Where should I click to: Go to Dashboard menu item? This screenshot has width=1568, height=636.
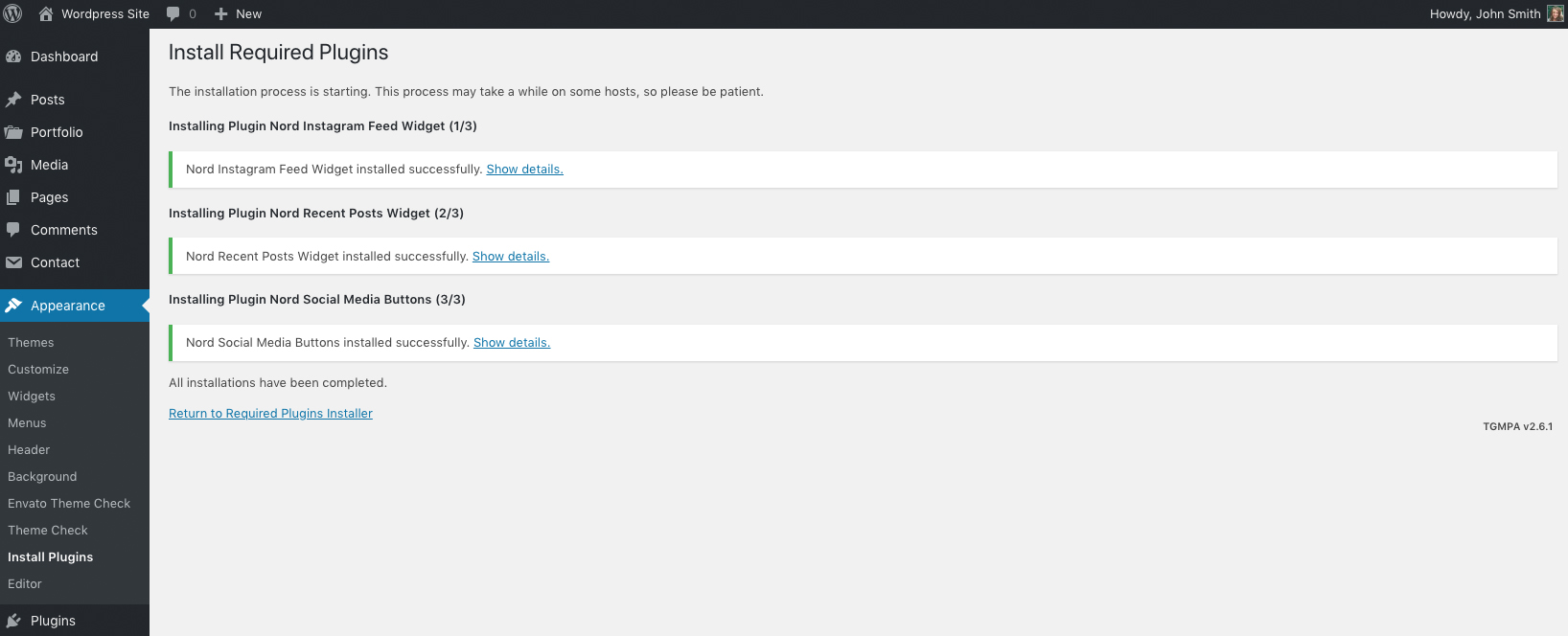click(x=64, y=57)
